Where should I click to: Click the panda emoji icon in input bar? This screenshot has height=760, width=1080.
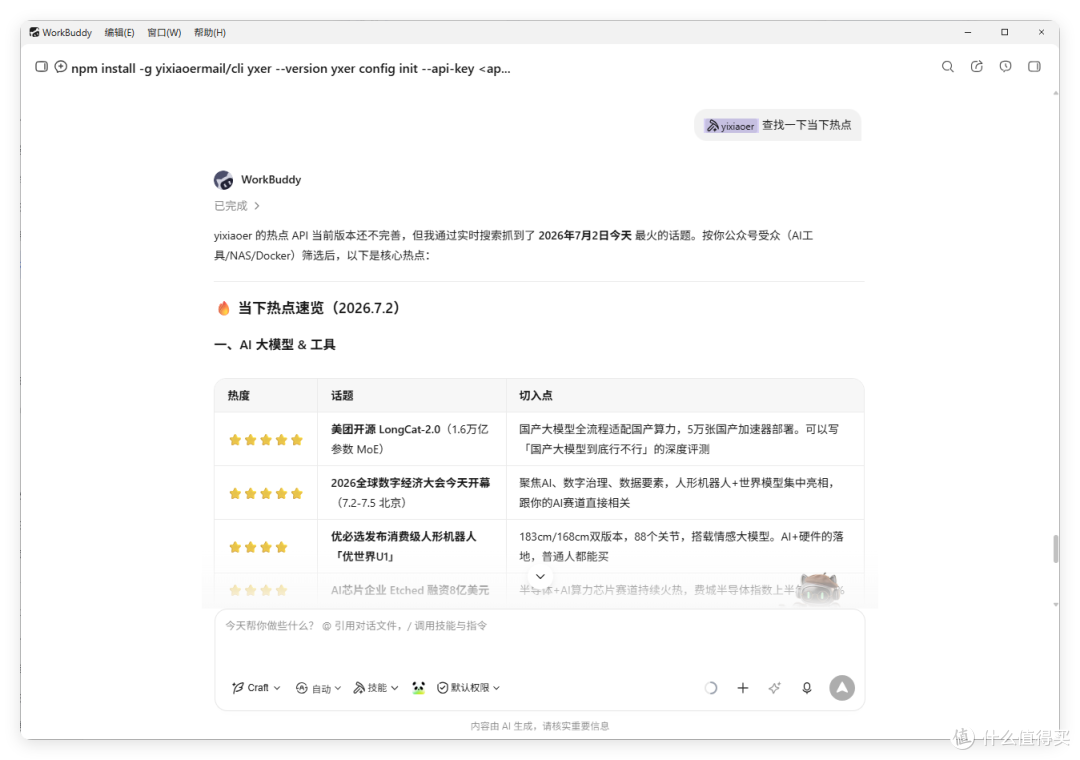[418, 688]
